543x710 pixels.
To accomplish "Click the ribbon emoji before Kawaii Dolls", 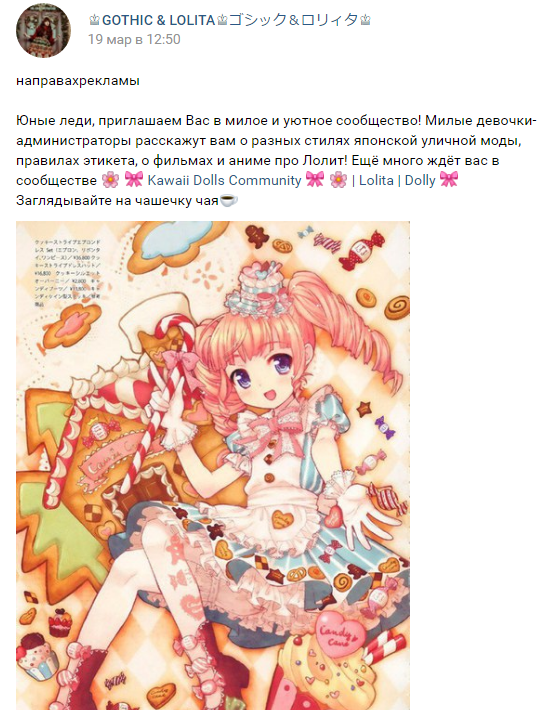I will click(134, 180).
